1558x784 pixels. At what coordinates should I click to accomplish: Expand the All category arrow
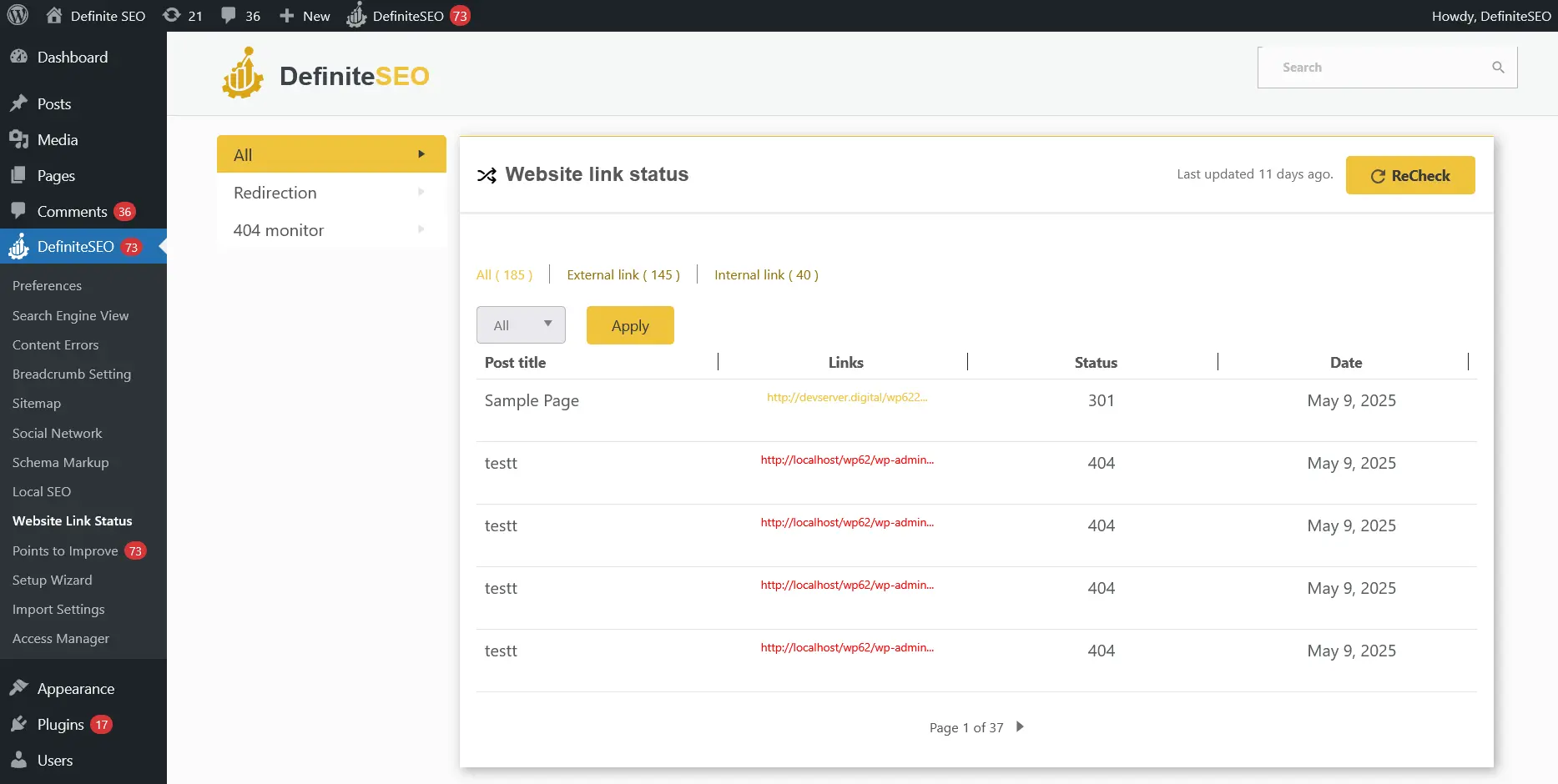421,154
